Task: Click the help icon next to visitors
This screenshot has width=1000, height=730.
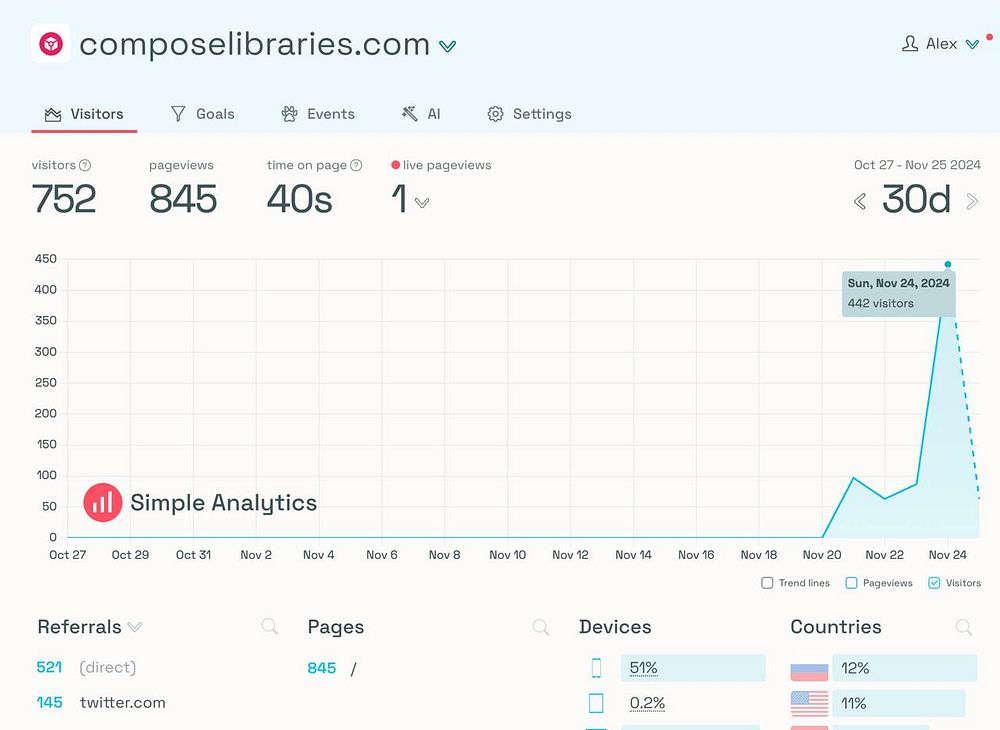Action: click(x=85, y=165)
